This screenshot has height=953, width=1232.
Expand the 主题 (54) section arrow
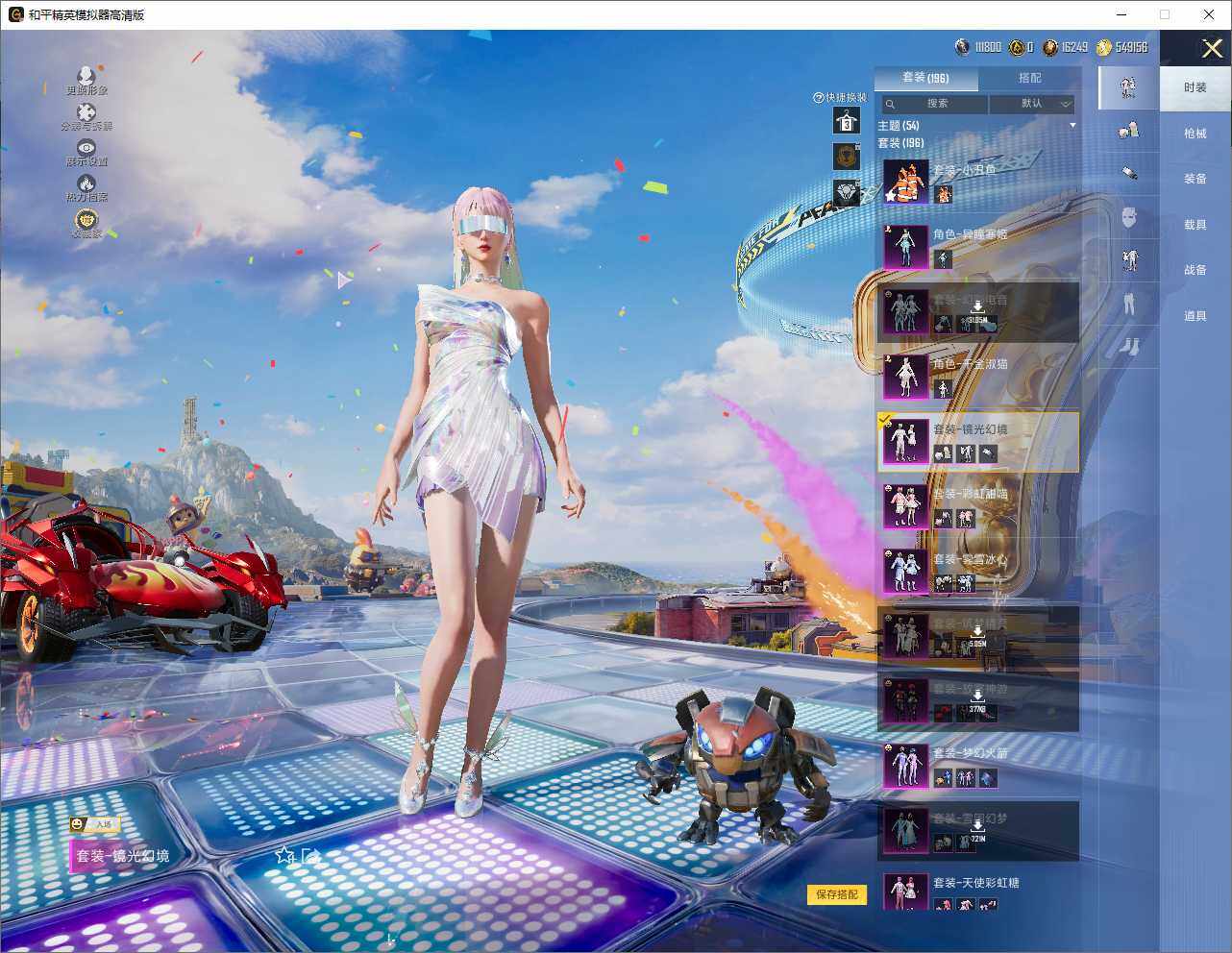(x=1072, y=126)
